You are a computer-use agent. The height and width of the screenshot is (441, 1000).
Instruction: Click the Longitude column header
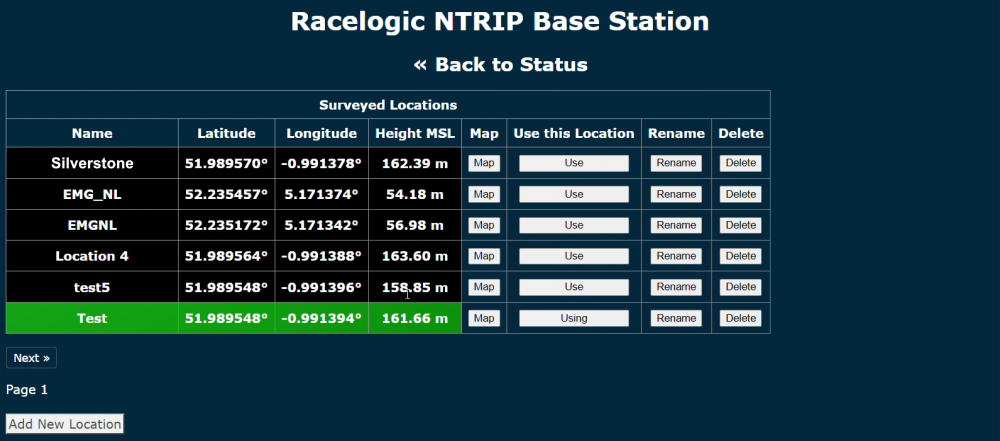click(x=321, y=133)
